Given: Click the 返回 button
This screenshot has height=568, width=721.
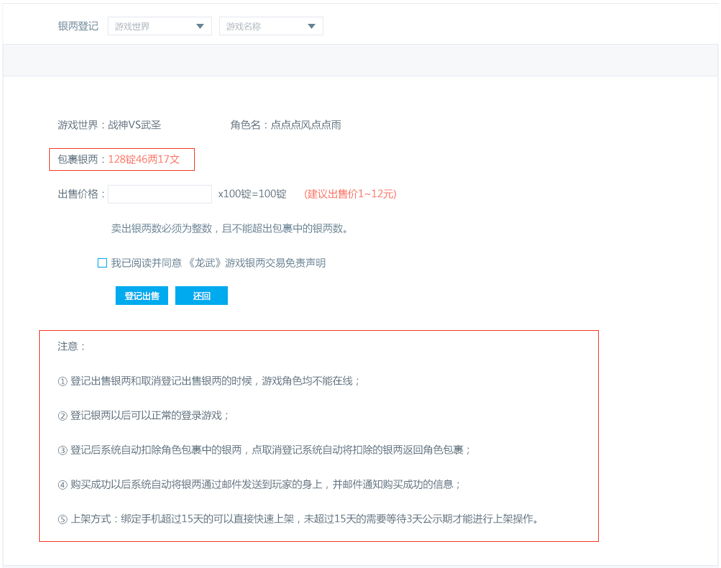Looking at the screenshot, I should pos(201,296).
